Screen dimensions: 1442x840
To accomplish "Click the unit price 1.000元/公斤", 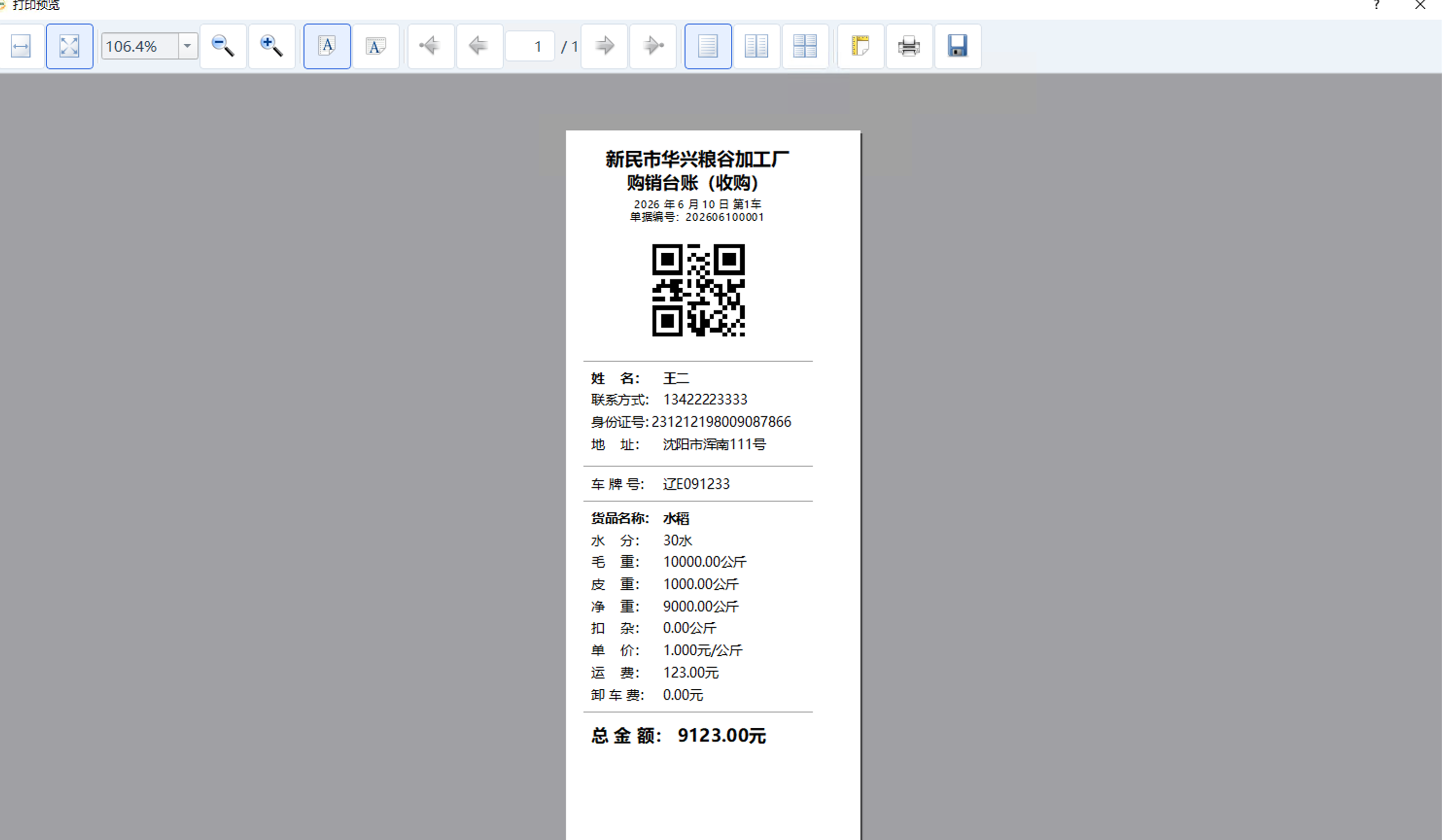I will point(703,650).
